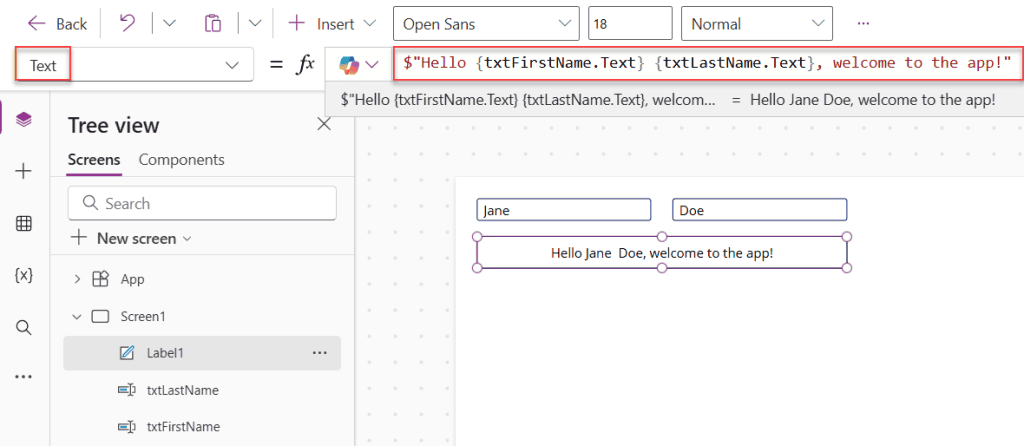The width and height of the screenshot is (1024, 446).
Task: Click the App icon in tree
Action: pos(101,279)
